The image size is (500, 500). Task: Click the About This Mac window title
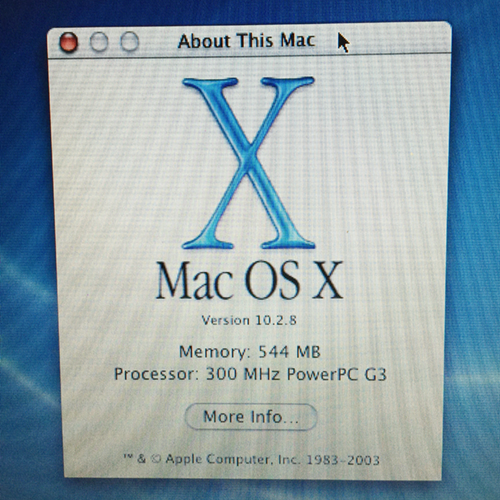(246, 41)
